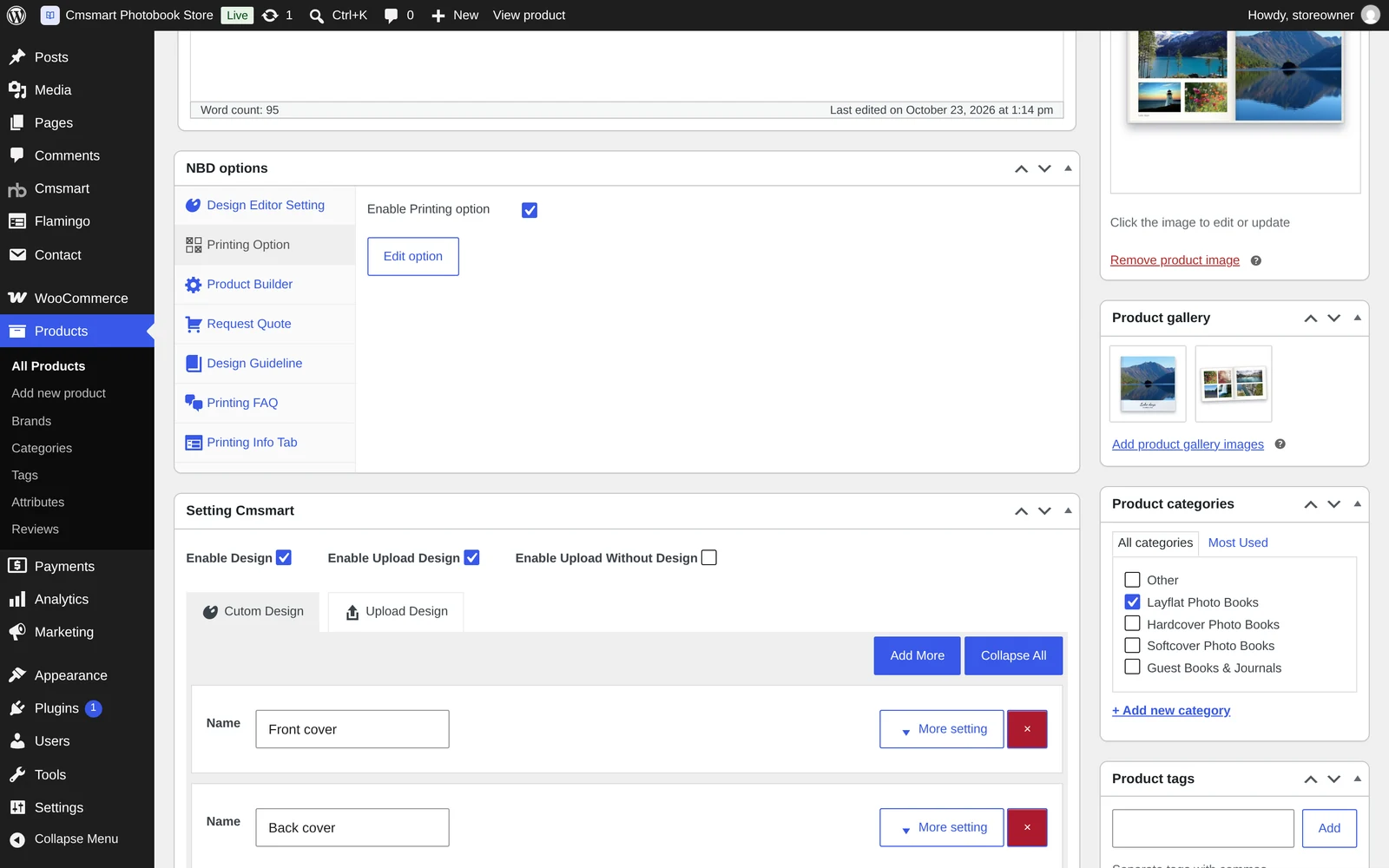Screen dimensions: 1389x868
Task: Uncheck the Enable Printing option checkbox
Action: point(530,210)
